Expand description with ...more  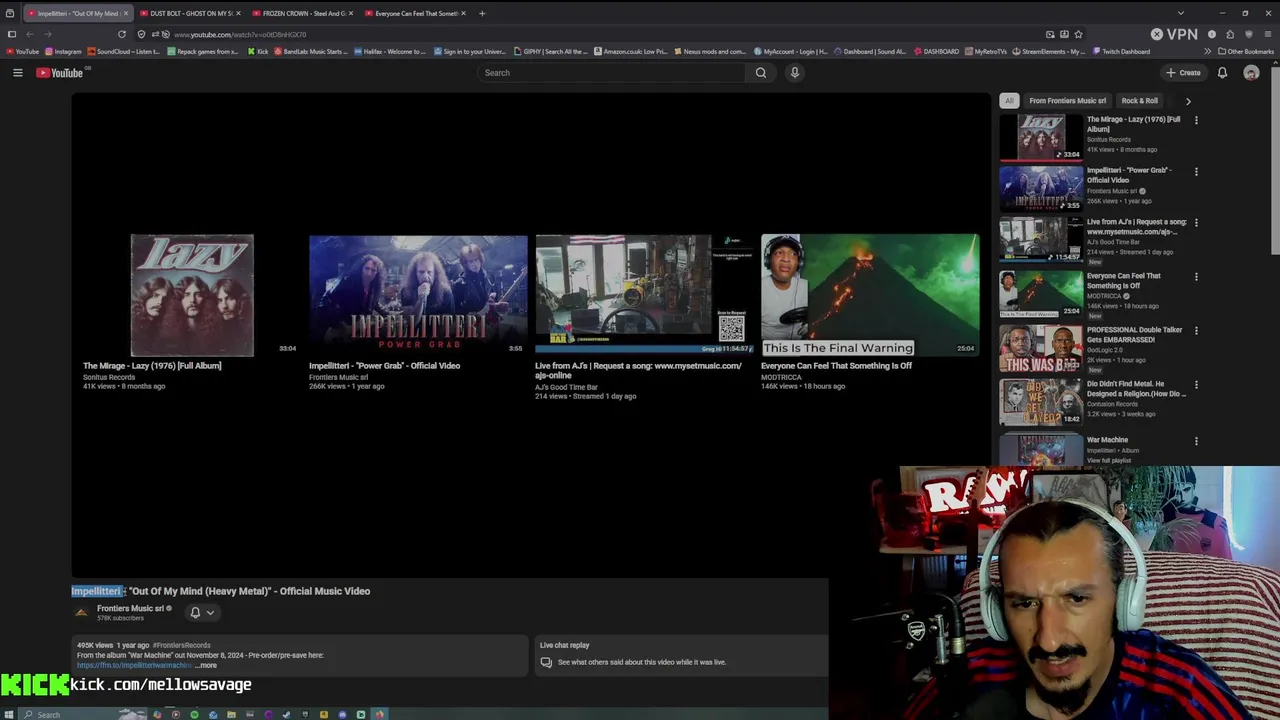(206, 665)
